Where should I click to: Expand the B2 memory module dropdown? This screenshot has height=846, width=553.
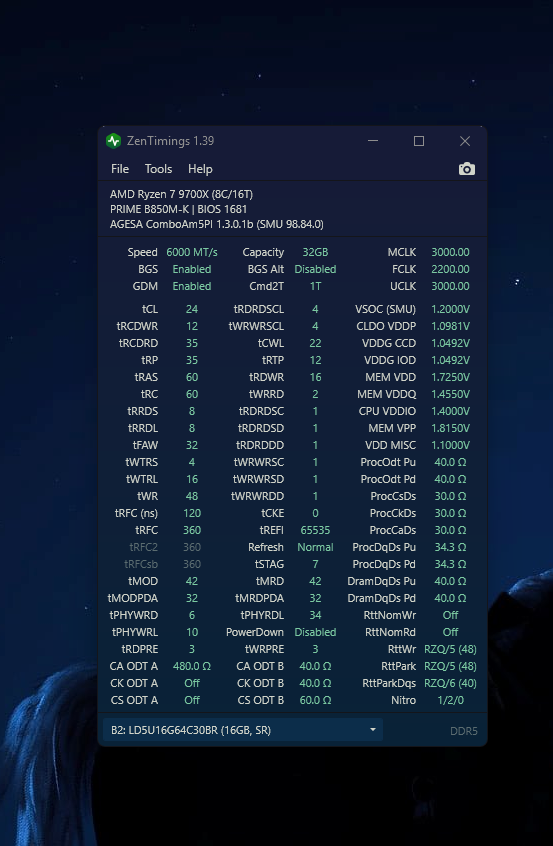pyautogui.click(x=243, y=730)
